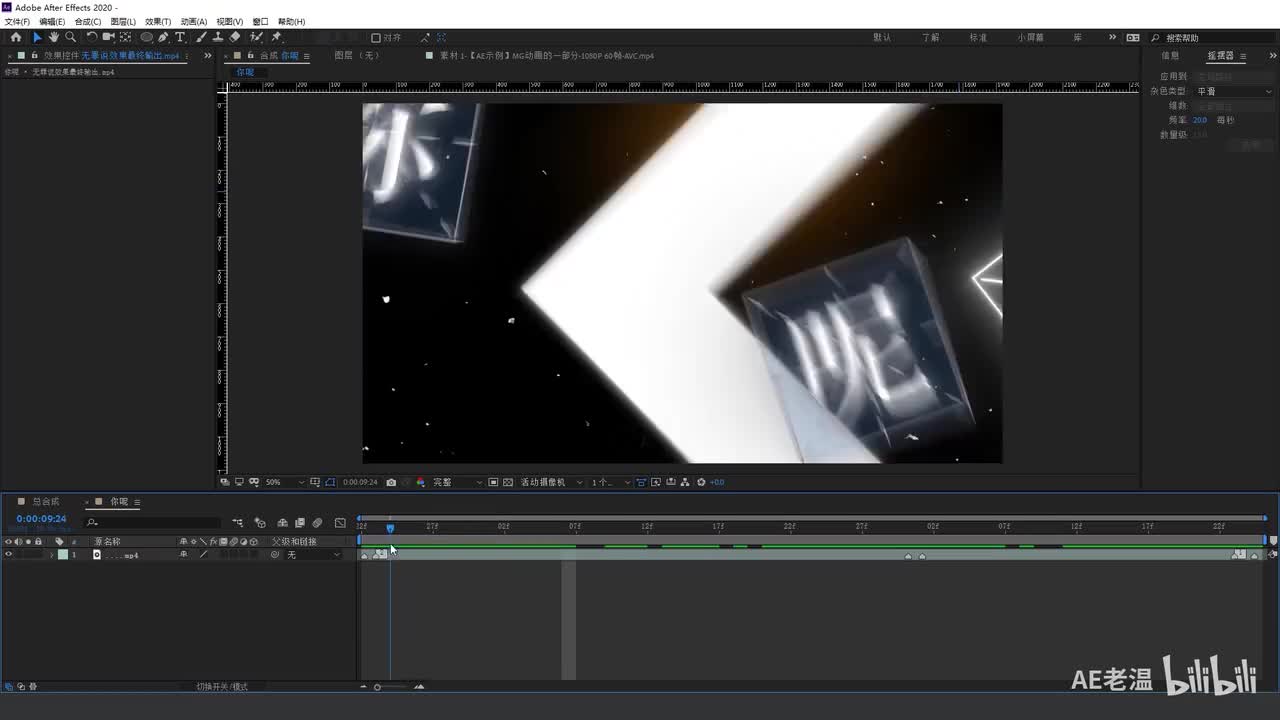
Task: Click the layer 1 label color swatch
Action: click(63, 555)
